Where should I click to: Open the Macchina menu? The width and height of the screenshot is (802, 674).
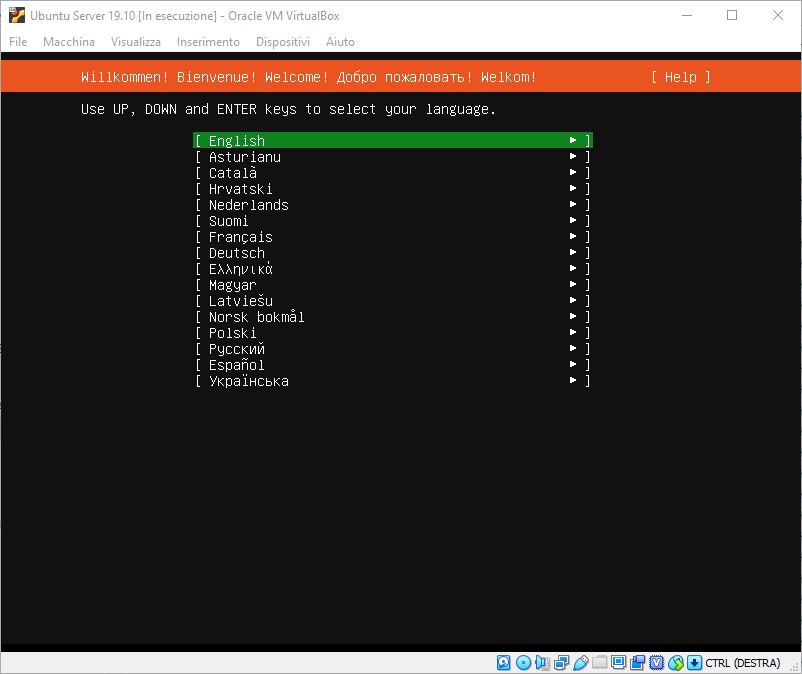click(69, 42)
